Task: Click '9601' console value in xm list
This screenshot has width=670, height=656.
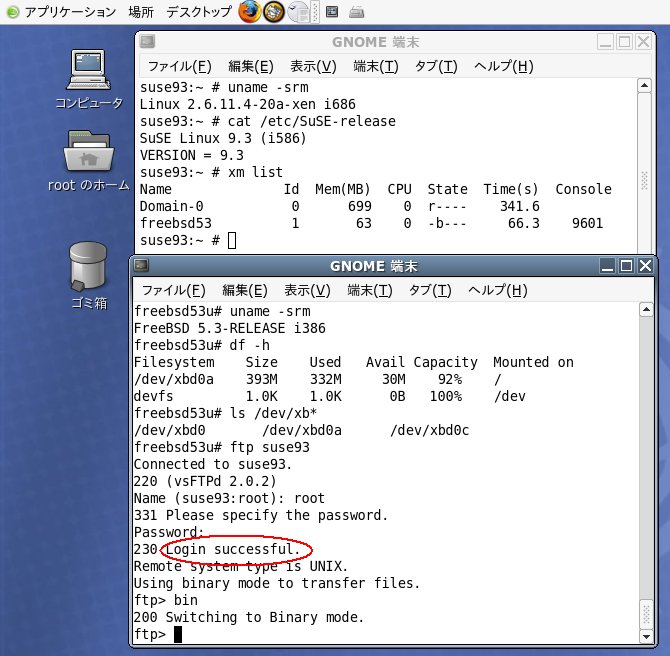Action: [588, 223]
